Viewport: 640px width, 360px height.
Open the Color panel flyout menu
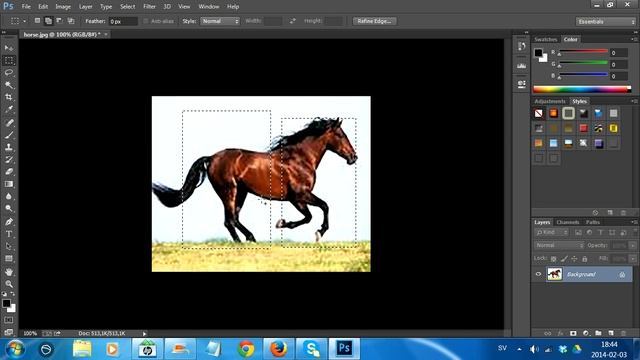click(x=634, y=39)
